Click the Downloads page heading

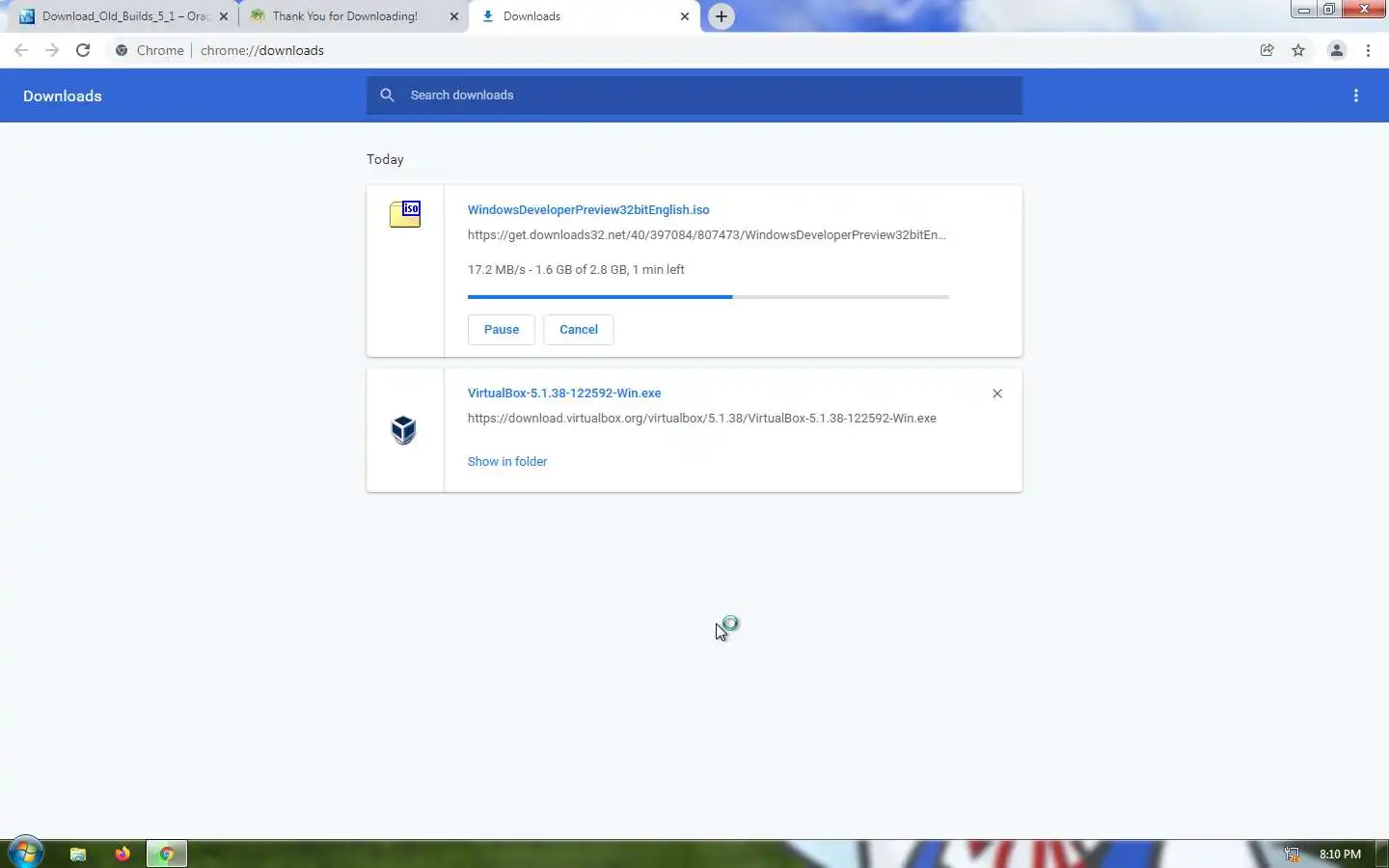pos(63,96)
